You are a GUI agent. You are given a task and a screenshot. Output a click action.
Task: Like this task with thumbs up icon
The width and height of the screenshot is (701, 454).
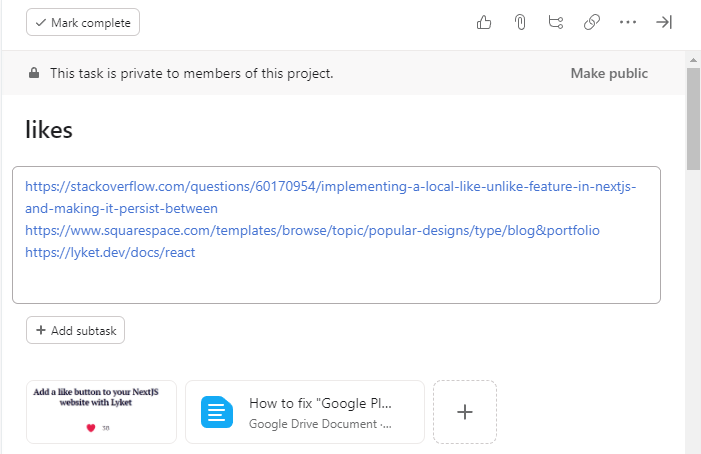[x=484, y=22]
